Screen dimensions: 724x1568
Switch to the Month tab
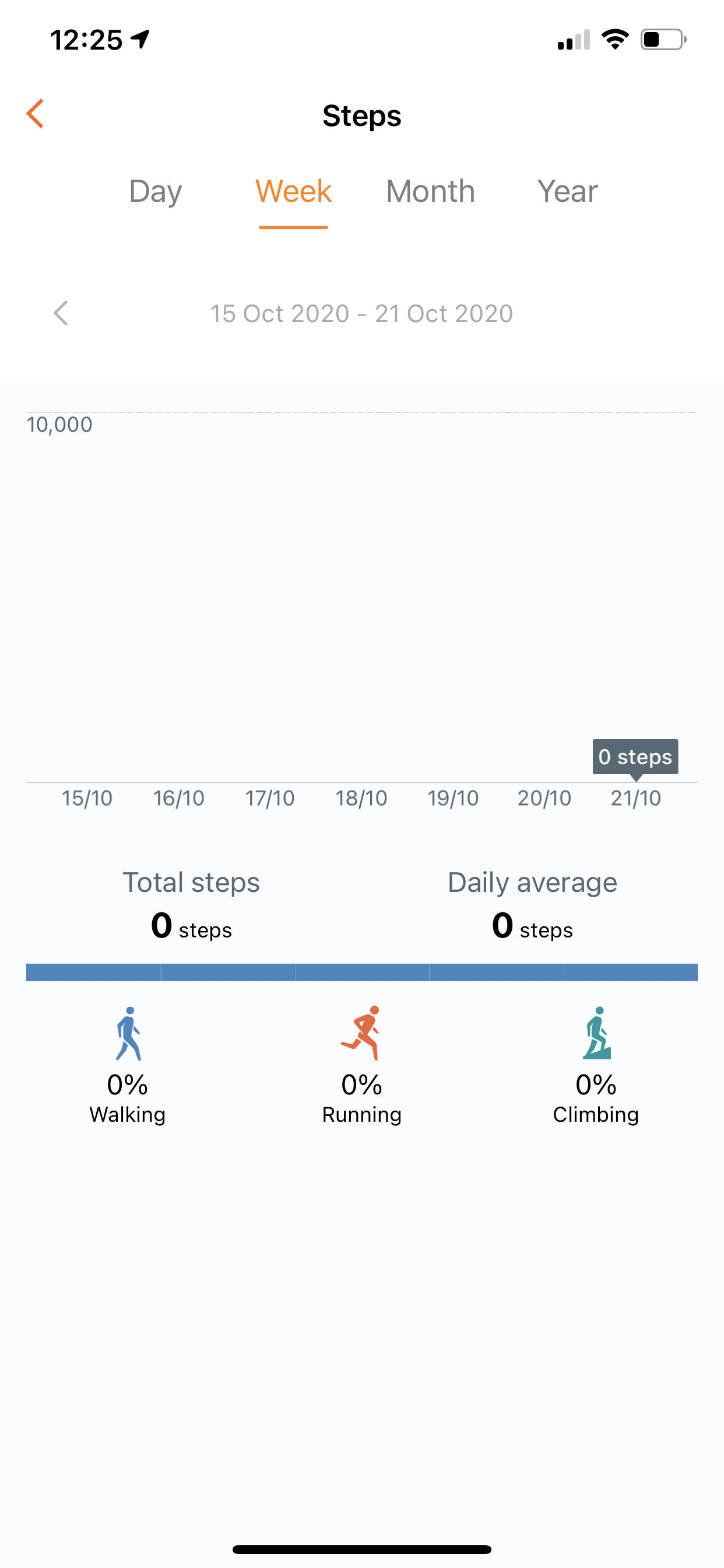click(x=430, y=192)
